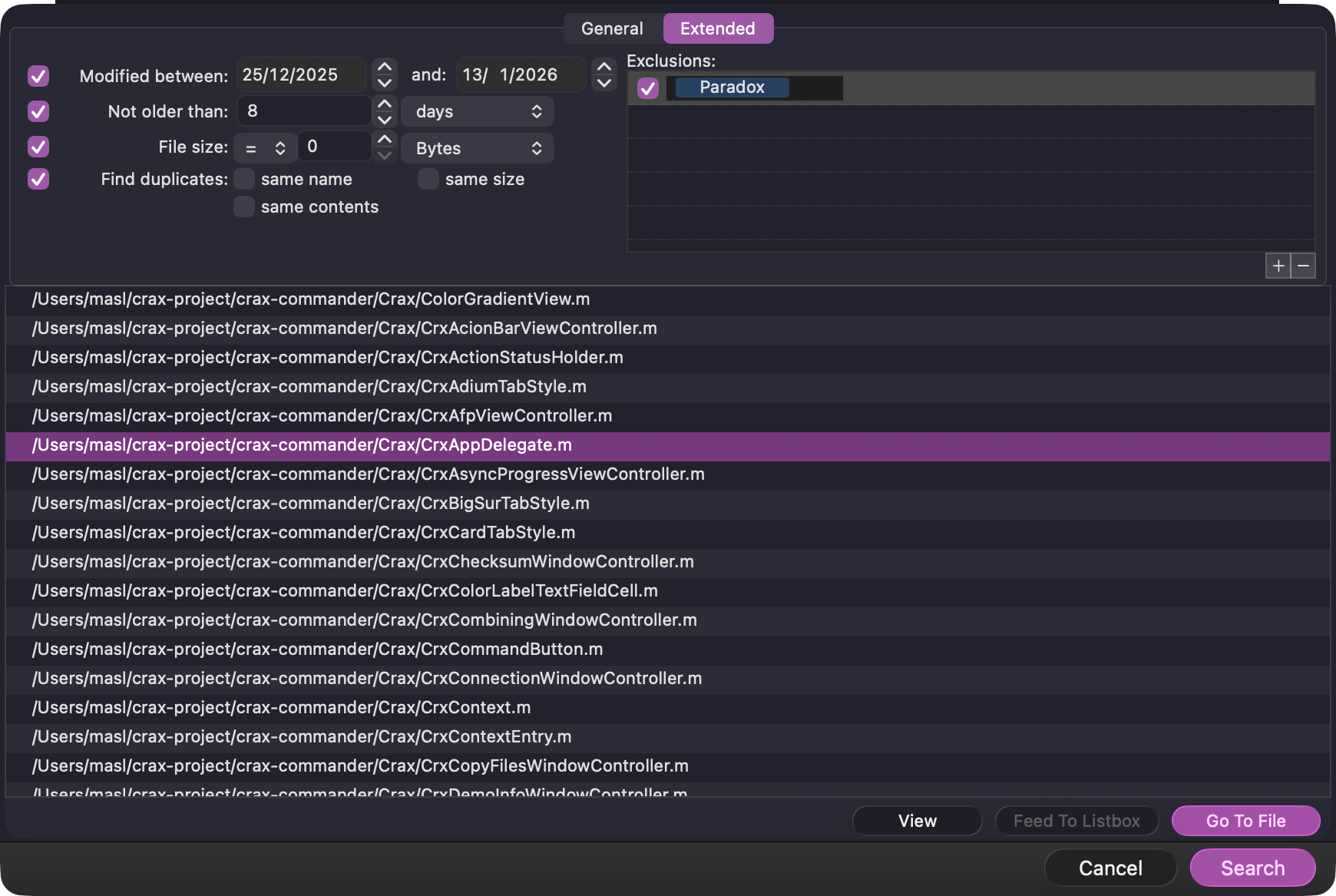This screenshot has height=896, width=1336.
Task: Increase the File size value
Action: pyautogui.click(x=385, y=139)
